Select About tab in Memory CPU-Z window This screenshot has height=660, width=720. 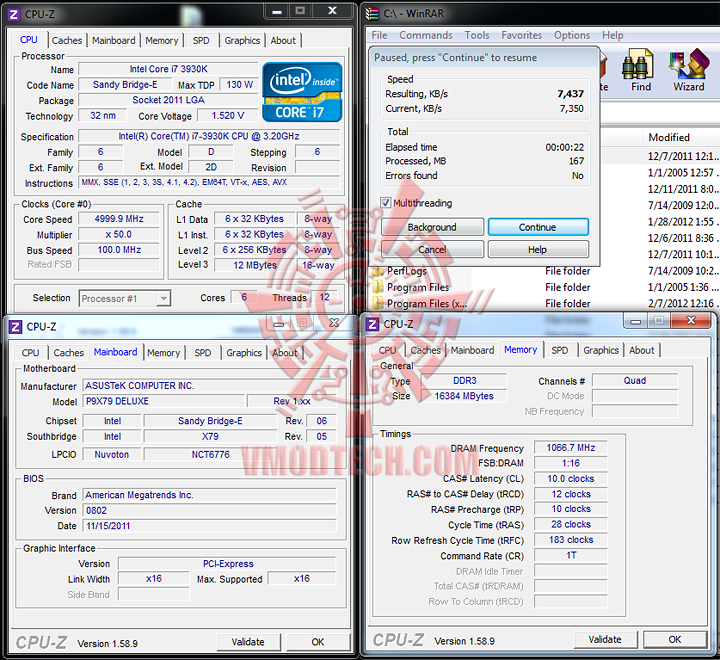(641, 350)
